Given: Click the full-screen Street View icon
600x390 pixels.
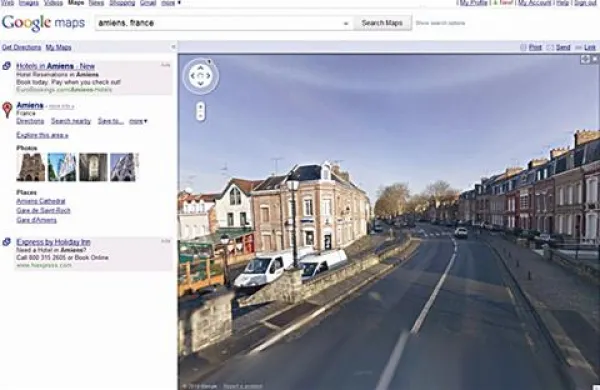Looking at the screenshot, I should coord(585,59).
